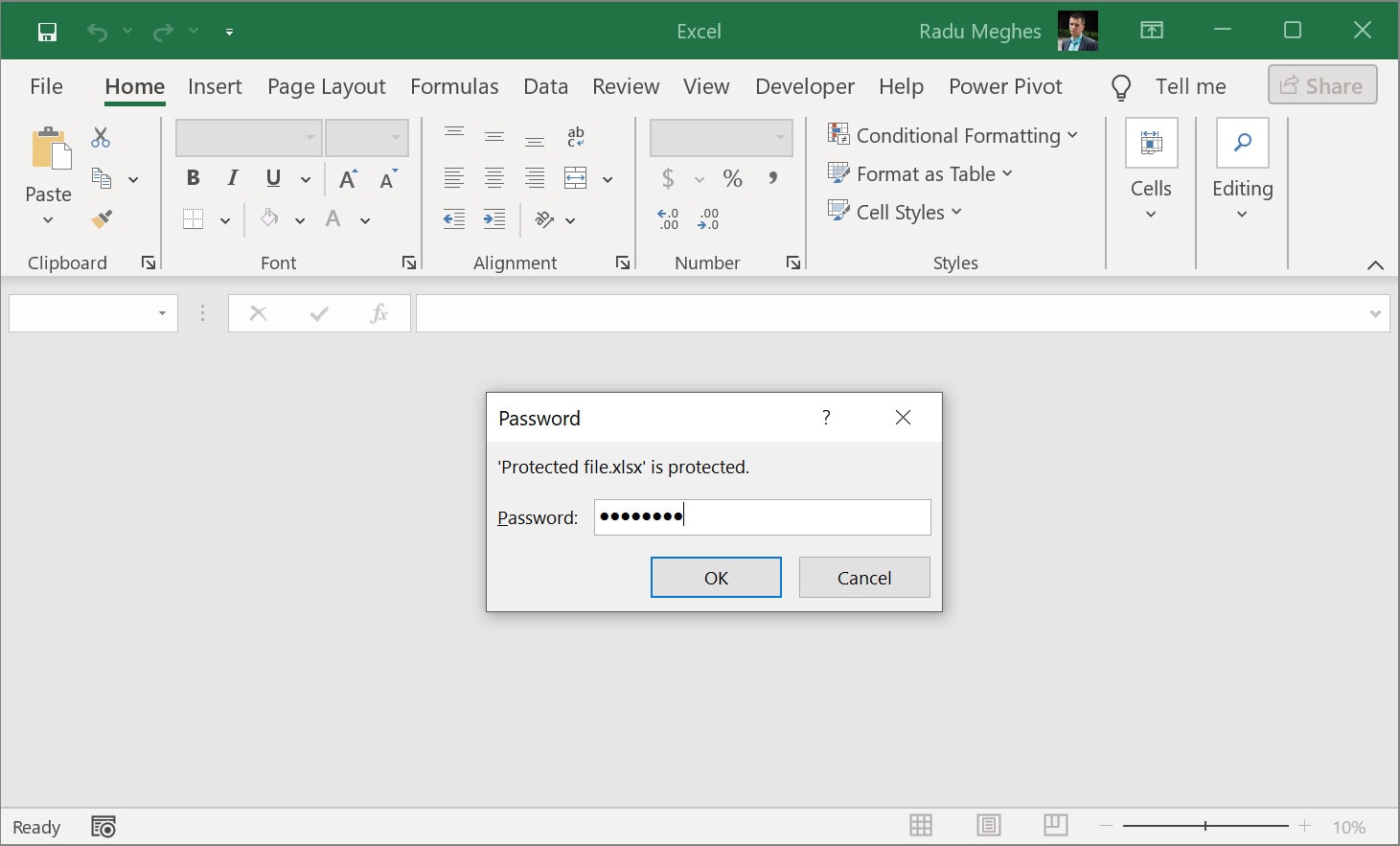Collapse the ribbon with the chevron arrow
Viewport: 1400px width, 846px height.
click(1375, 264)
